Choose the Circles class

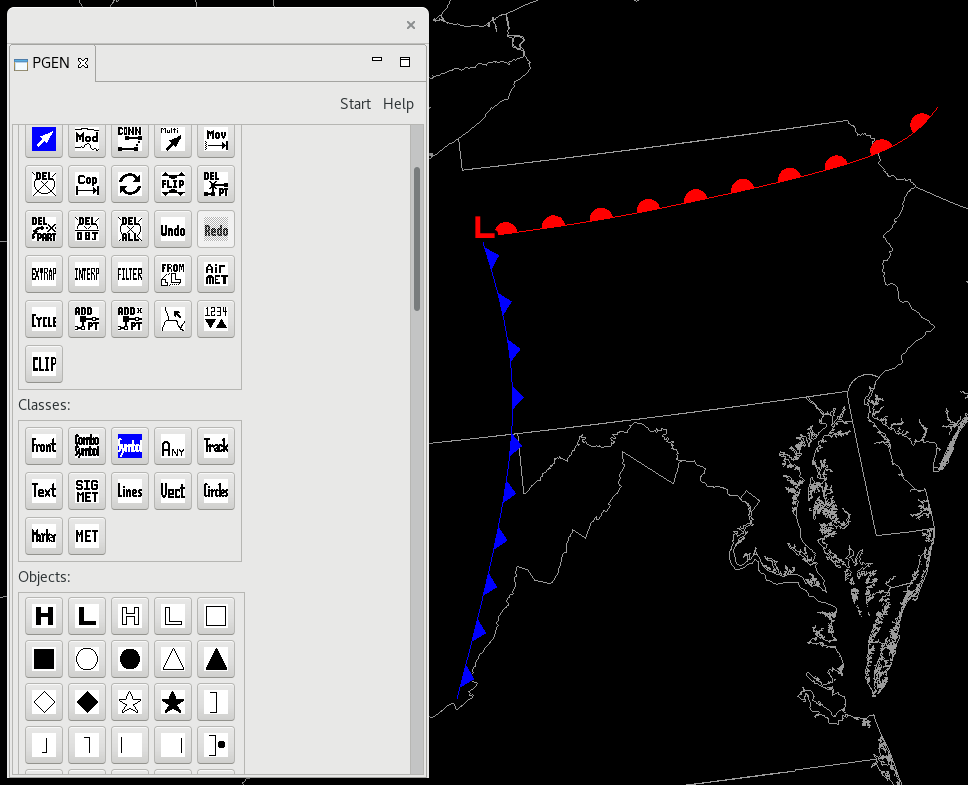point(216,491)
